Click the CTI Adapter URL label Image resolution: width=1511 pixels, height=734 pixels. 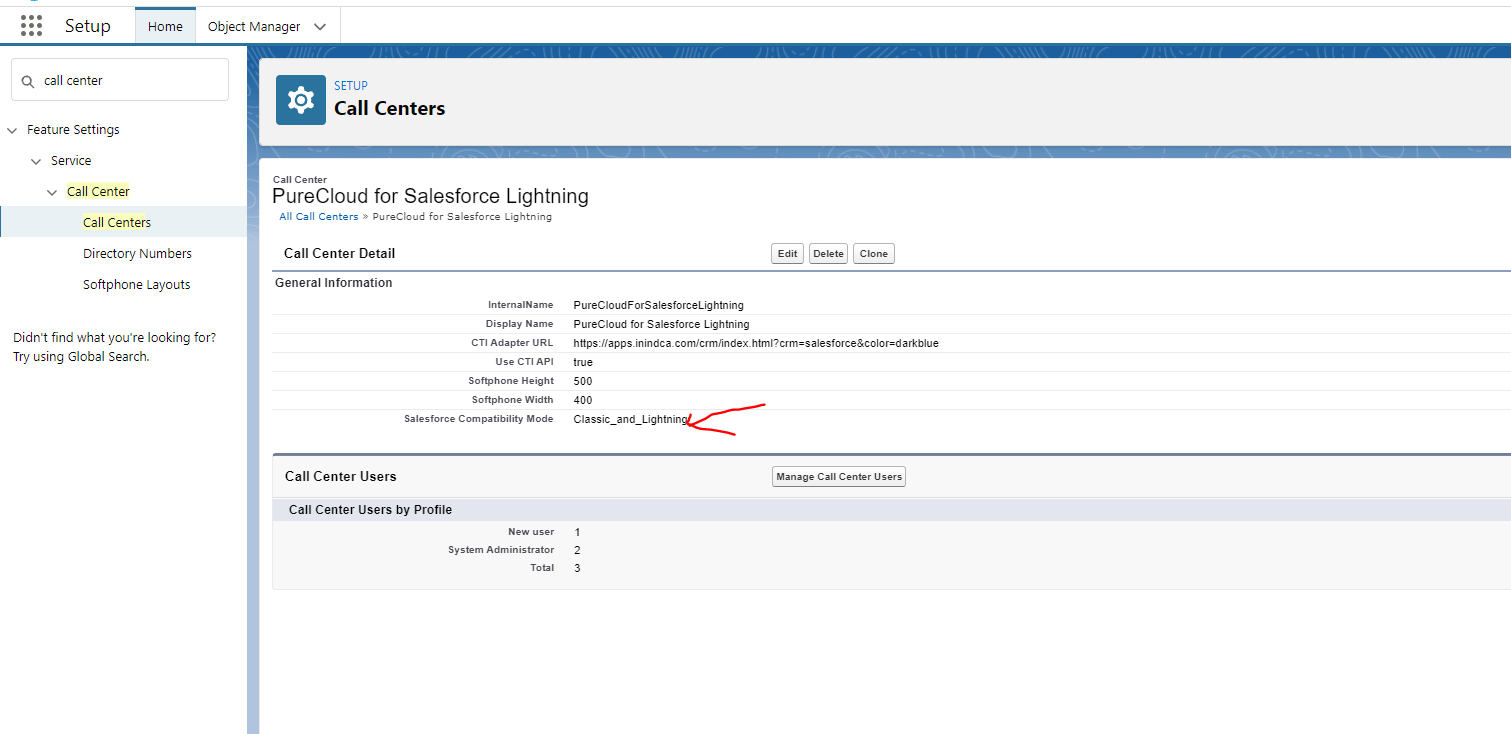pyautogui.click(x=512, y=343)
